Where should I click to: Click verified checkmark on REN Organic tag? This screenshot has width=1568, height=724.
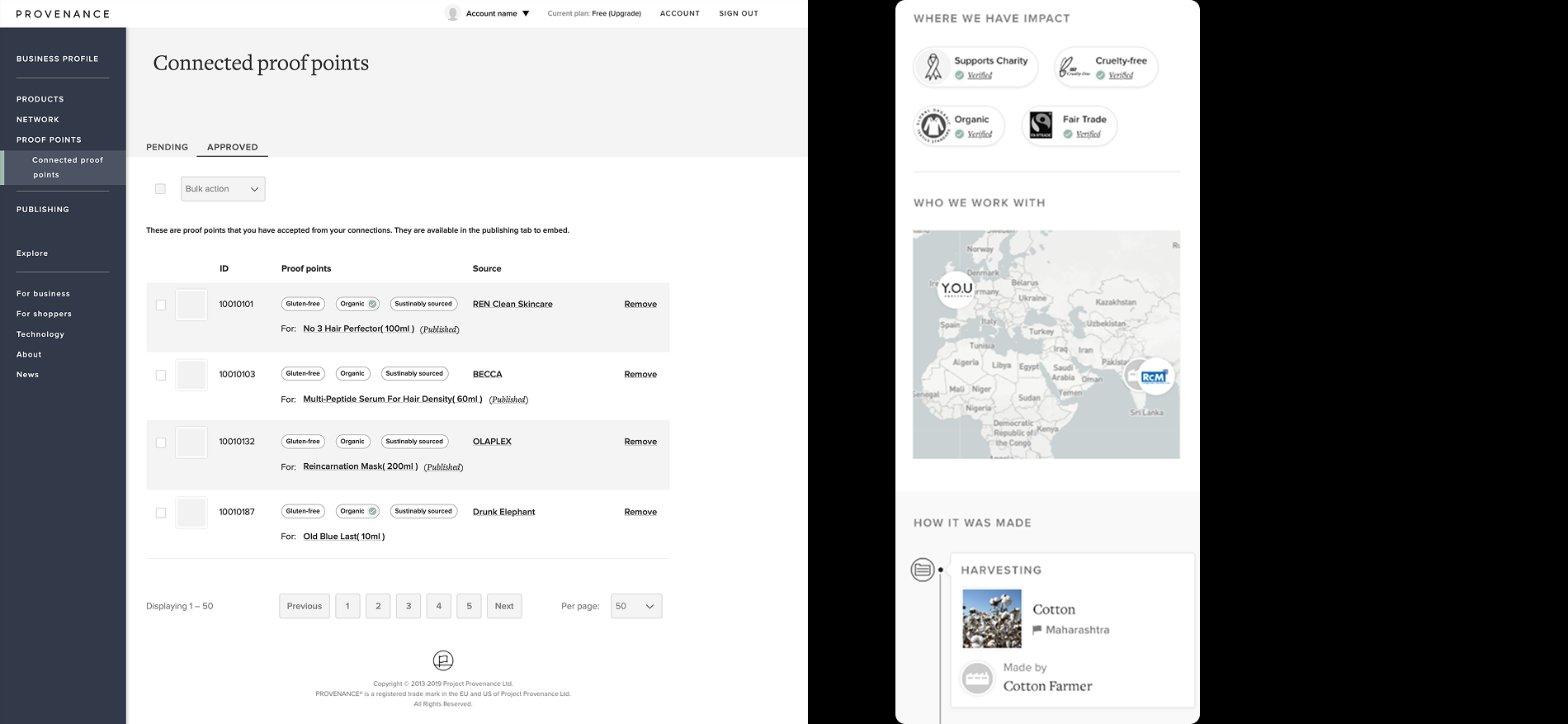pos(373,304)
